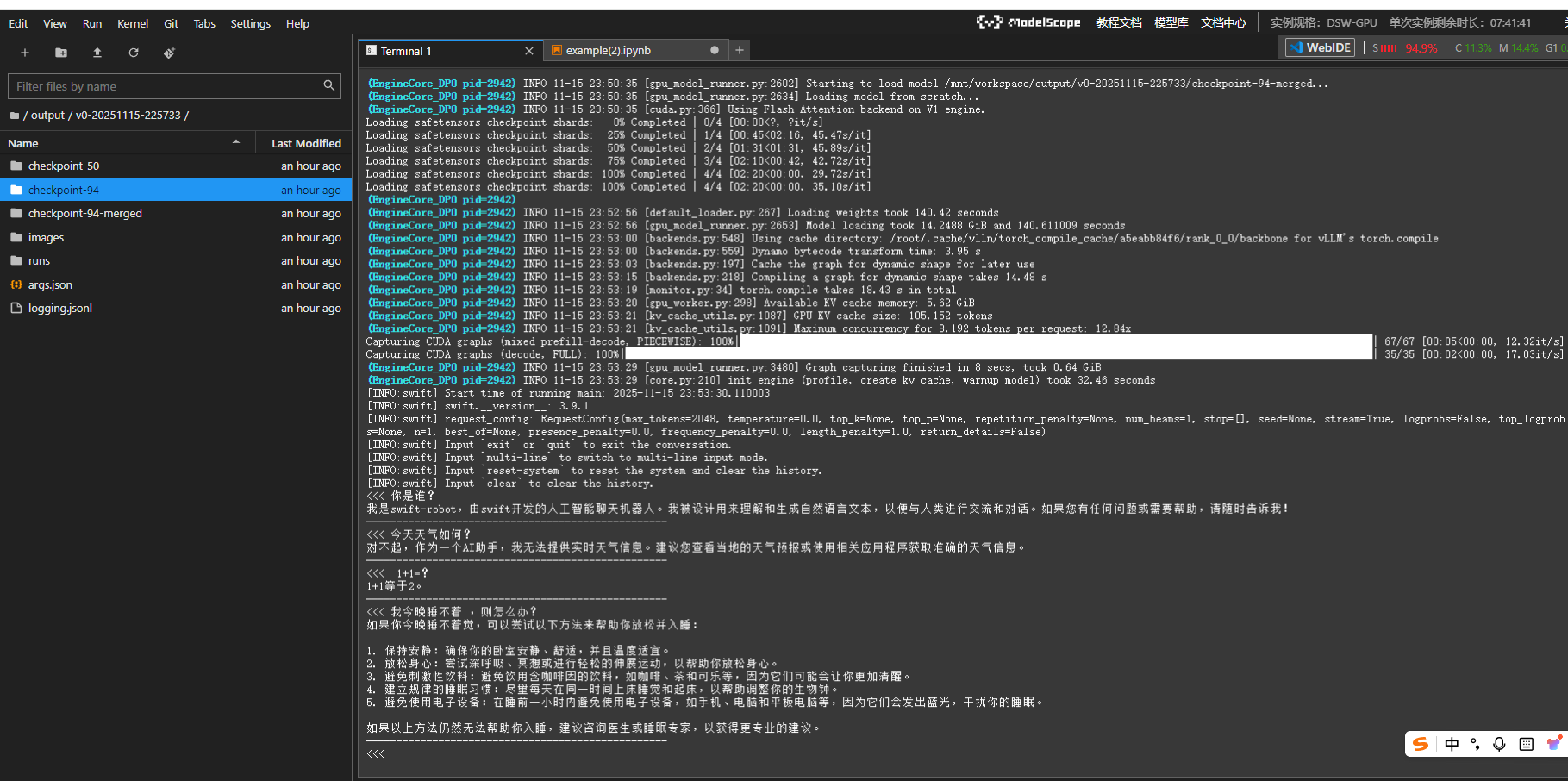1568x781 pixels.
Task: Open the Kernel menu
Action: click(x=133, y=23)
